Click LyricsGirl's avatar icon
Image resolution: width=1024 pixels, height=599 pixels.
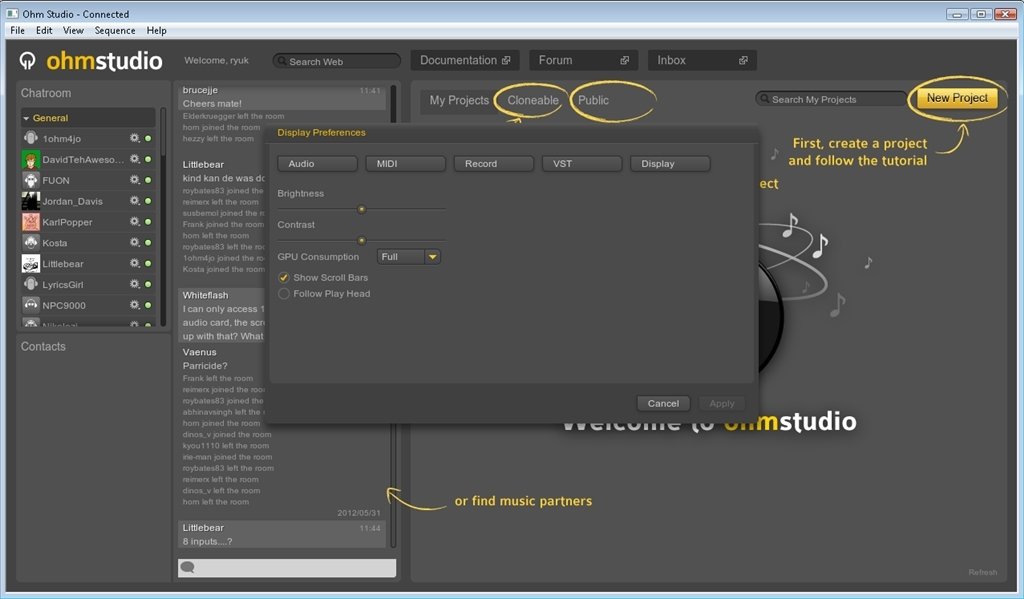tap(31, 284)
